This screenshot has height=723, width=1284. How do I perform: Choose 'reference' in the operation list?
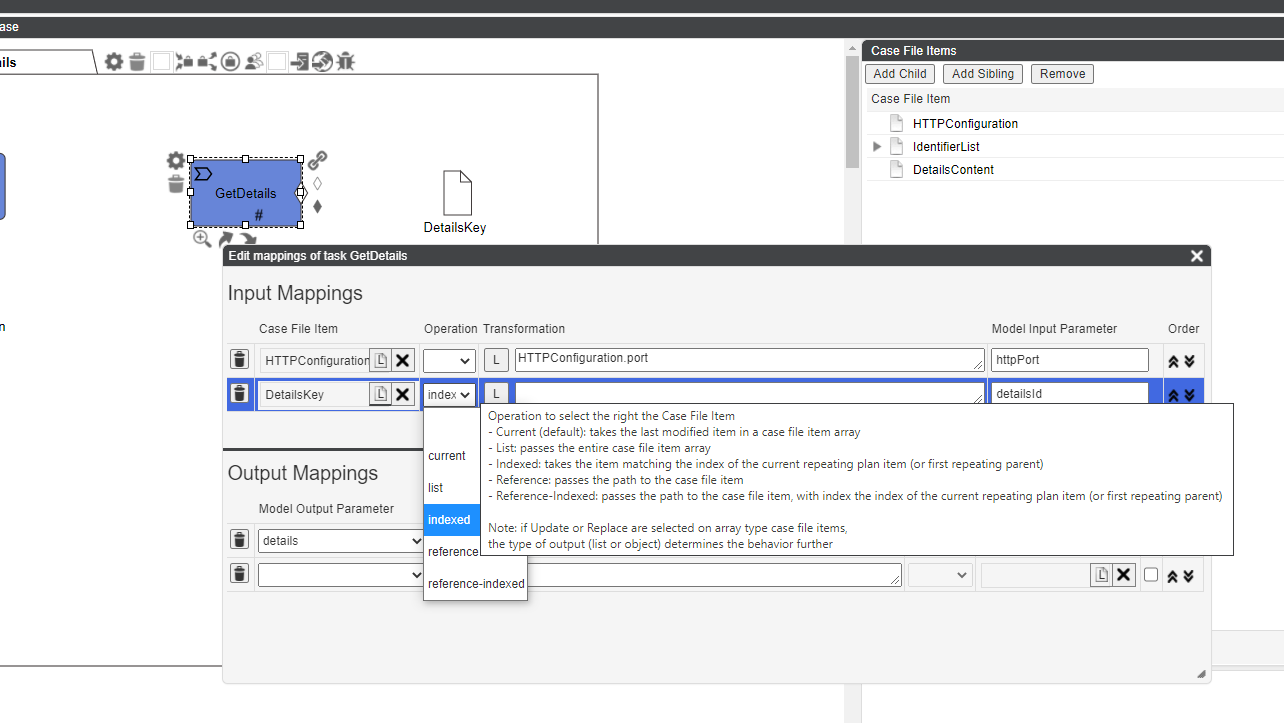(x=453, y=552)
